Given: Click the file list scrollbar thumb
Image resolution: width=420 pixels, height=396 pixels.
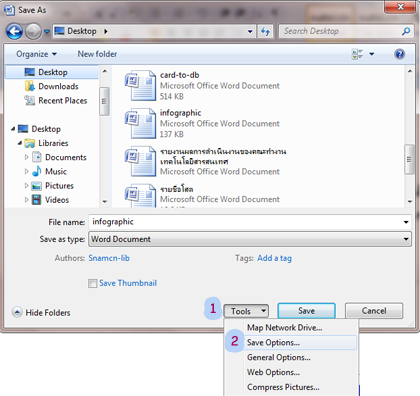Looking at the screenshot, I should pos(409,159).
